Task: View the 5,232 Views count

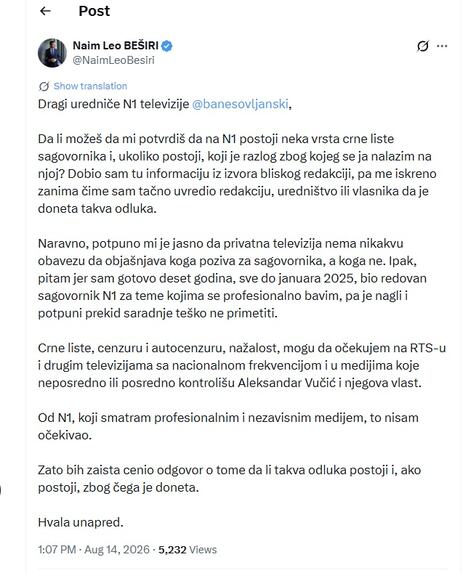Action: [187, 550]
